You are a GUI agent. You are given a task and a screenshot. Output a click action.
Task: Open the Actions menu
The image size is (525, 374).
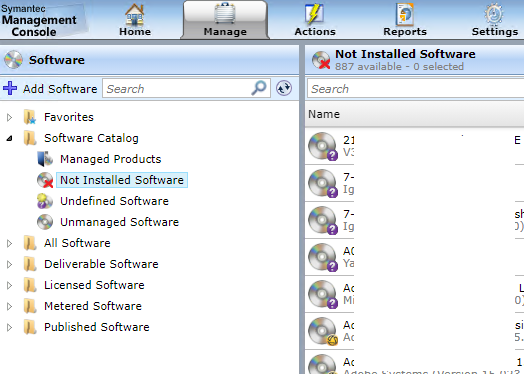click(x=315, y=20)
